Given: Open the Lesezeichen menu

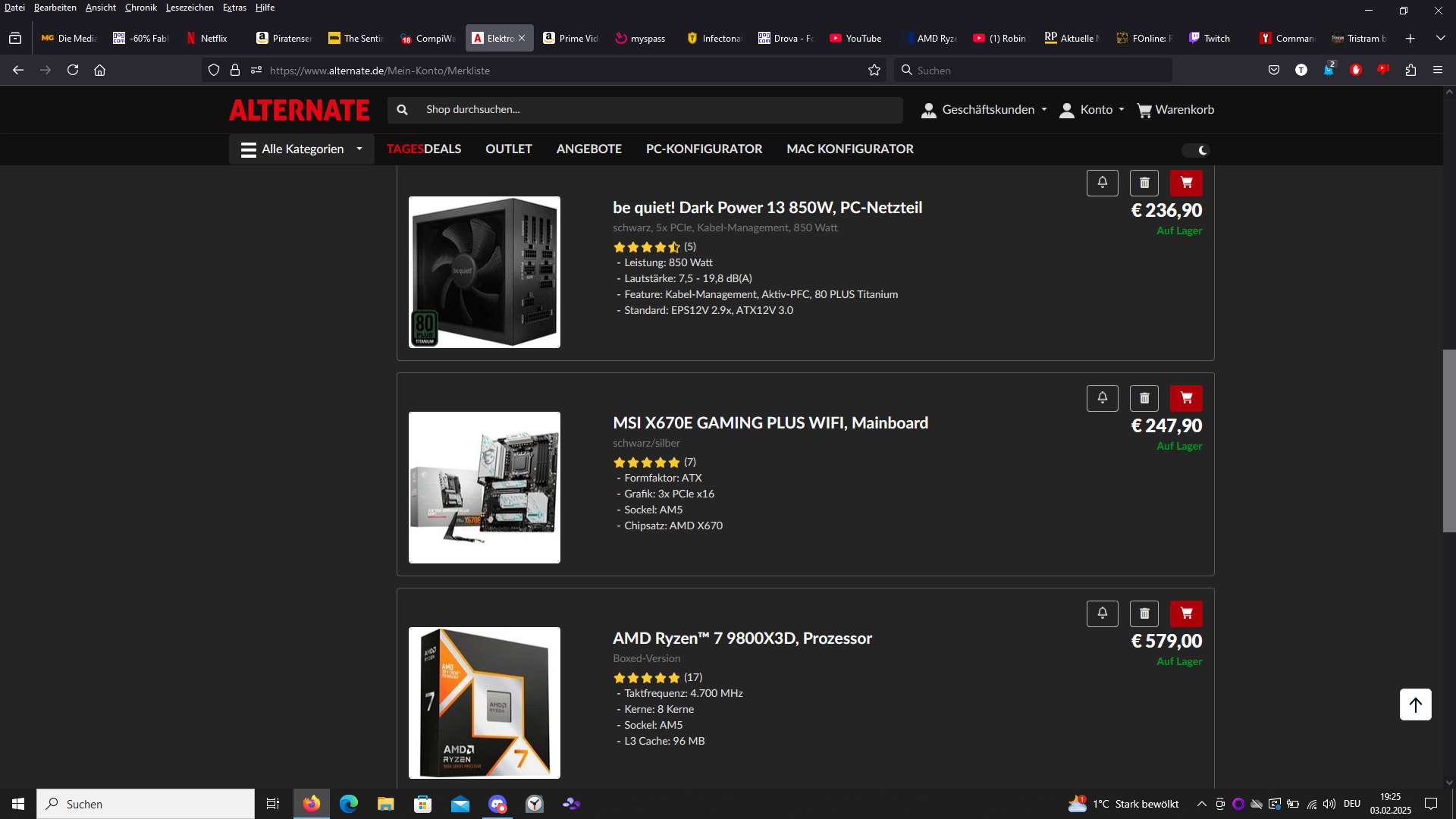Looking at the screenshot, I should coord(190,8).
